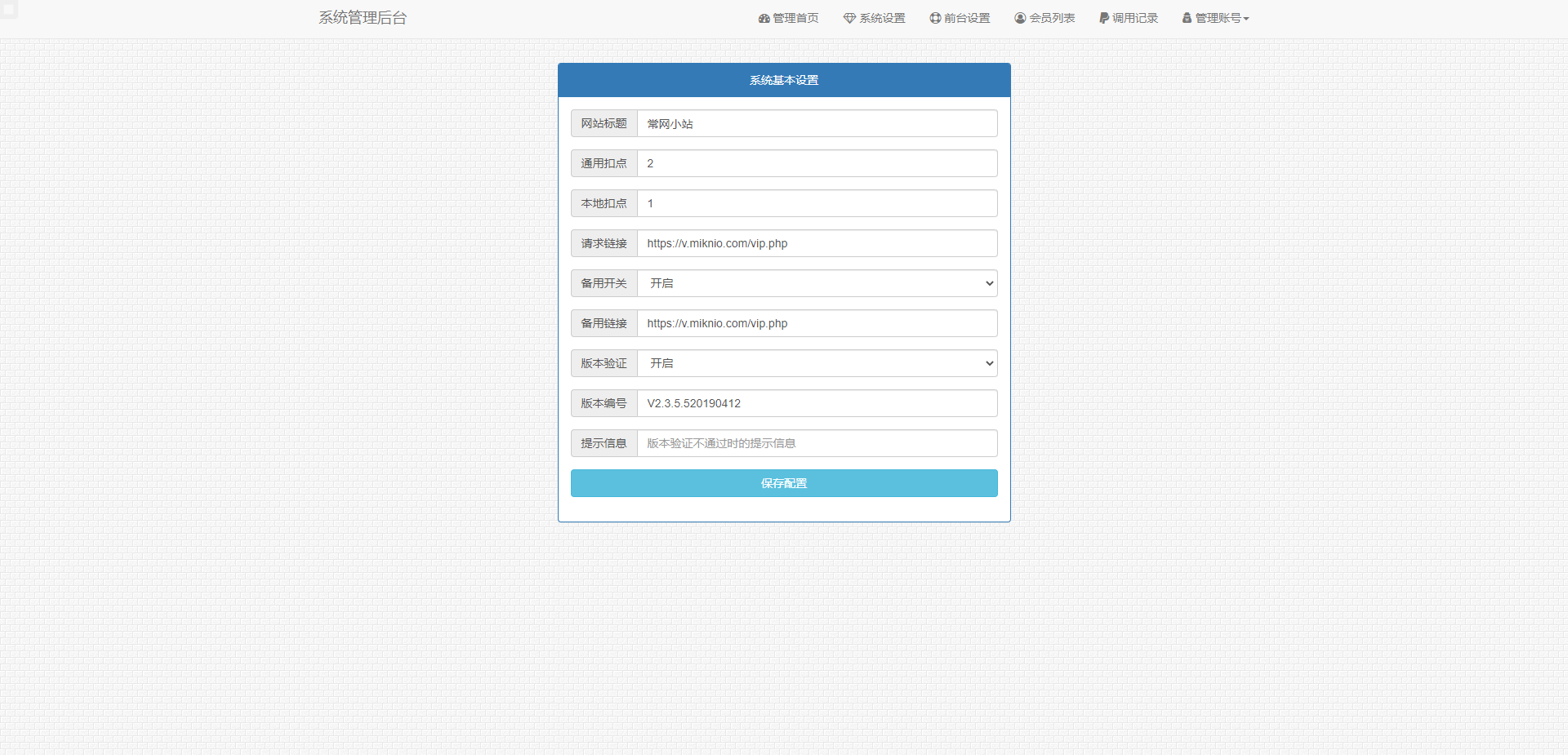Click the 版本编号 version field
1568x755 pixels.
pos(817,403)
